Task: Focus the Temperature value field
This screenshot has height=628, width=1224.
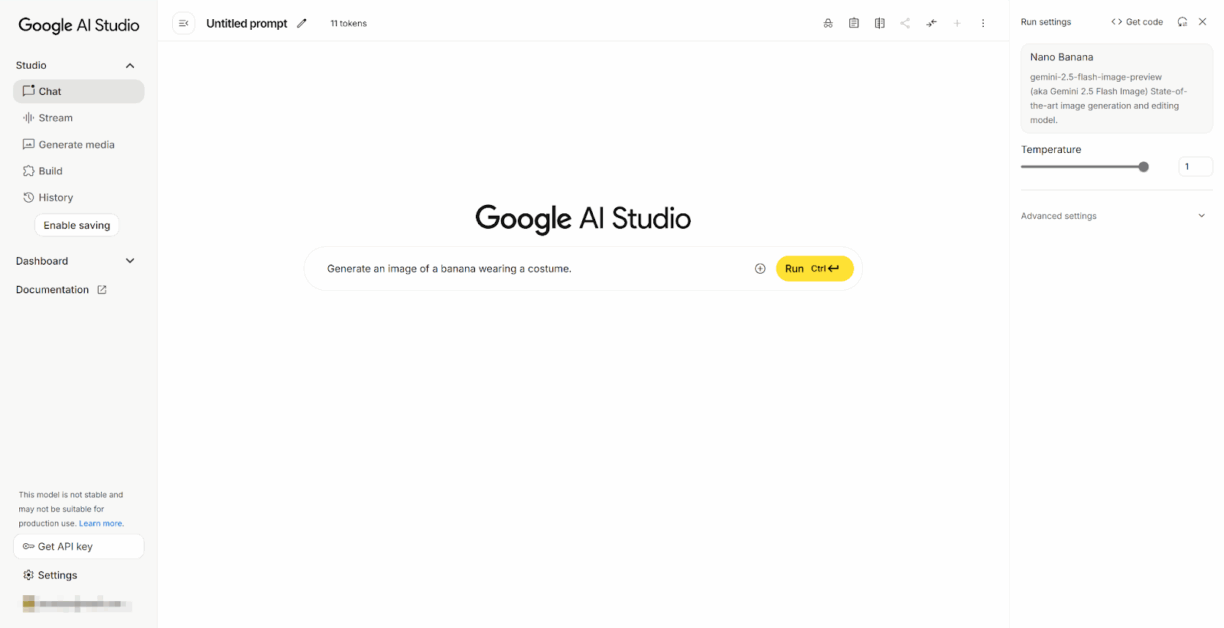Action: (x=1196, y=167)
